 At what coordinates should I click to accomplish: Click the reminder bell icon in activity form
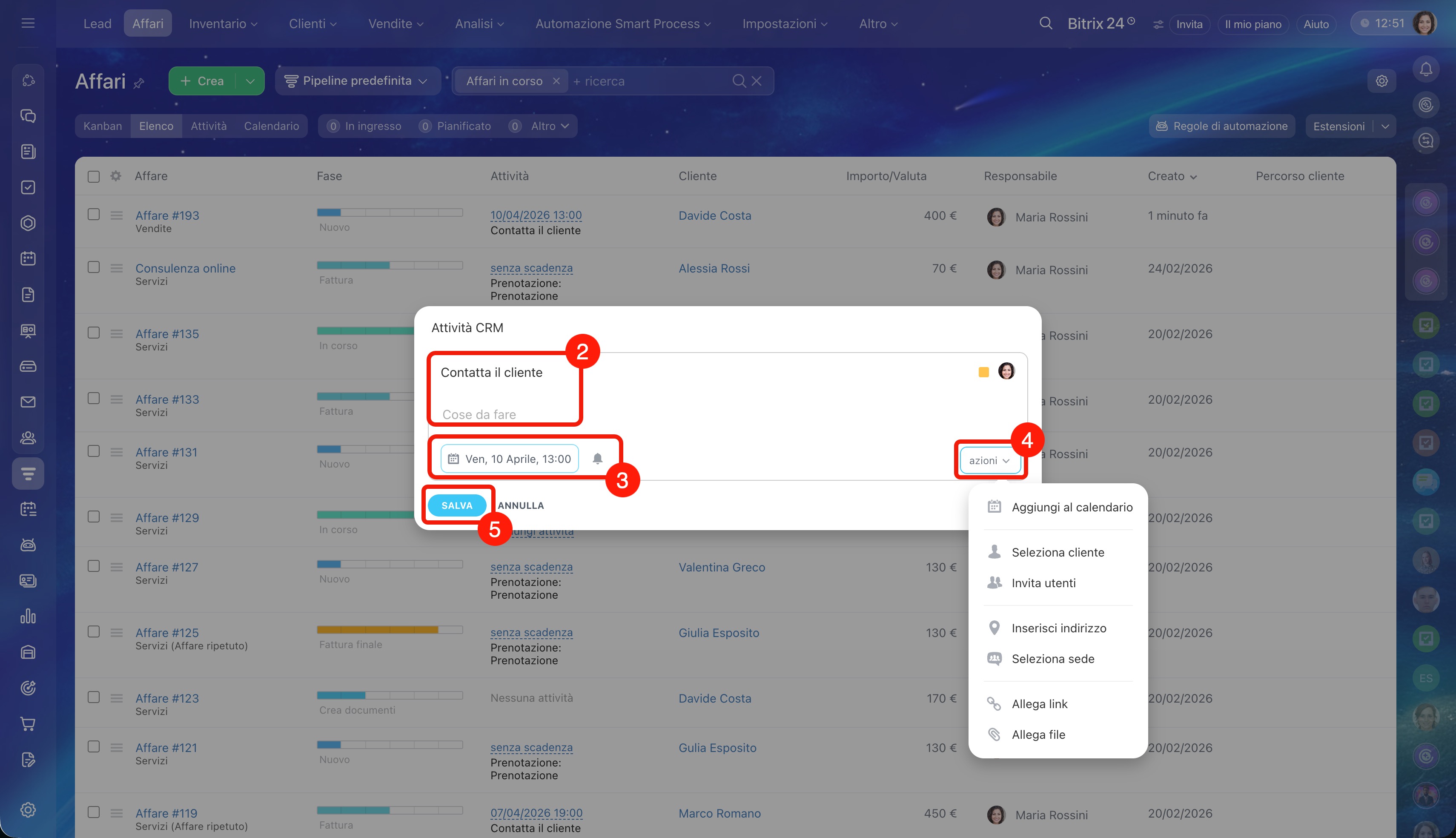point(597,459)
